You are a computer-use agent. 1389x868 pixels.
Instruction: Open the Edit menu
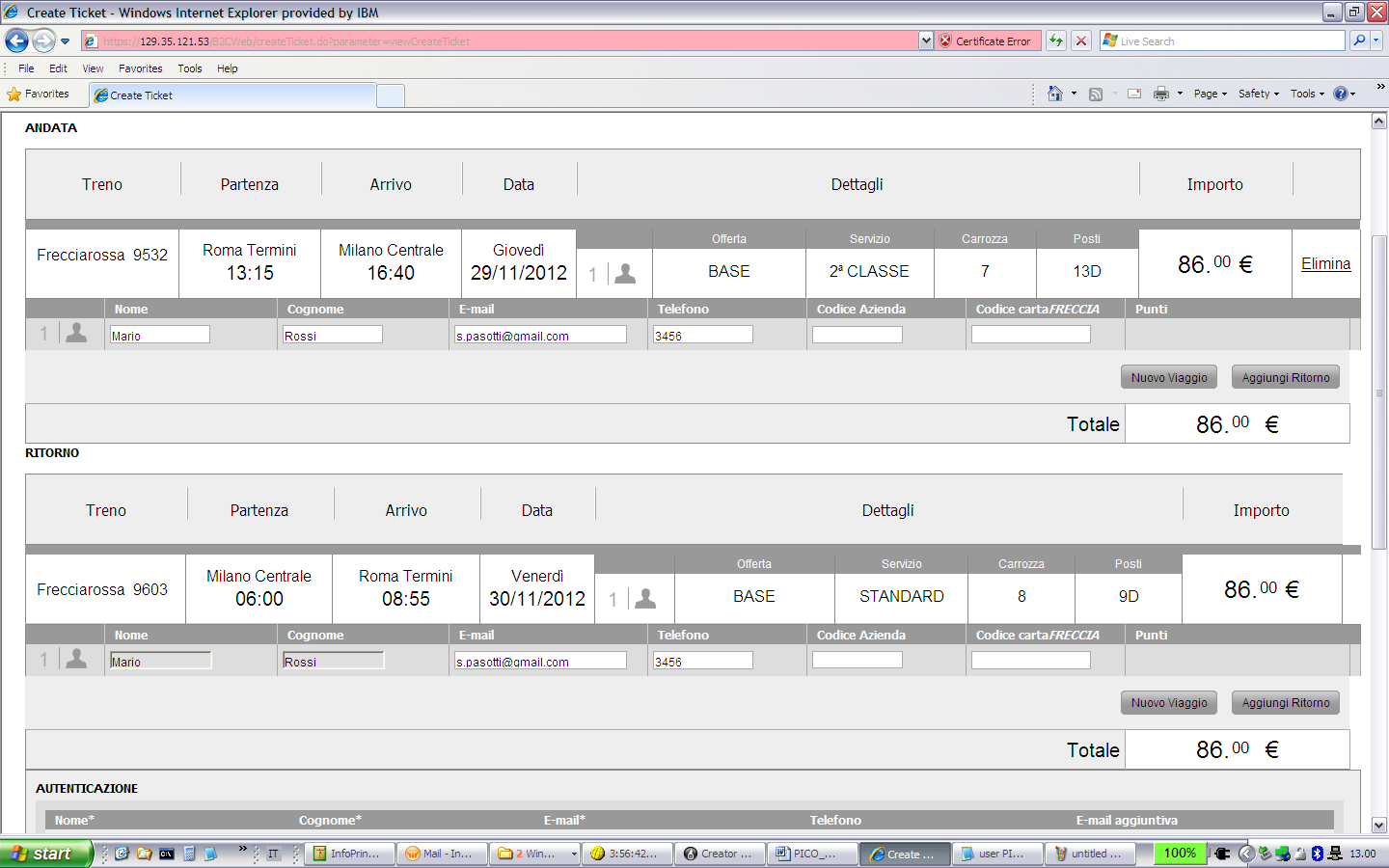[x=58, y=68]
